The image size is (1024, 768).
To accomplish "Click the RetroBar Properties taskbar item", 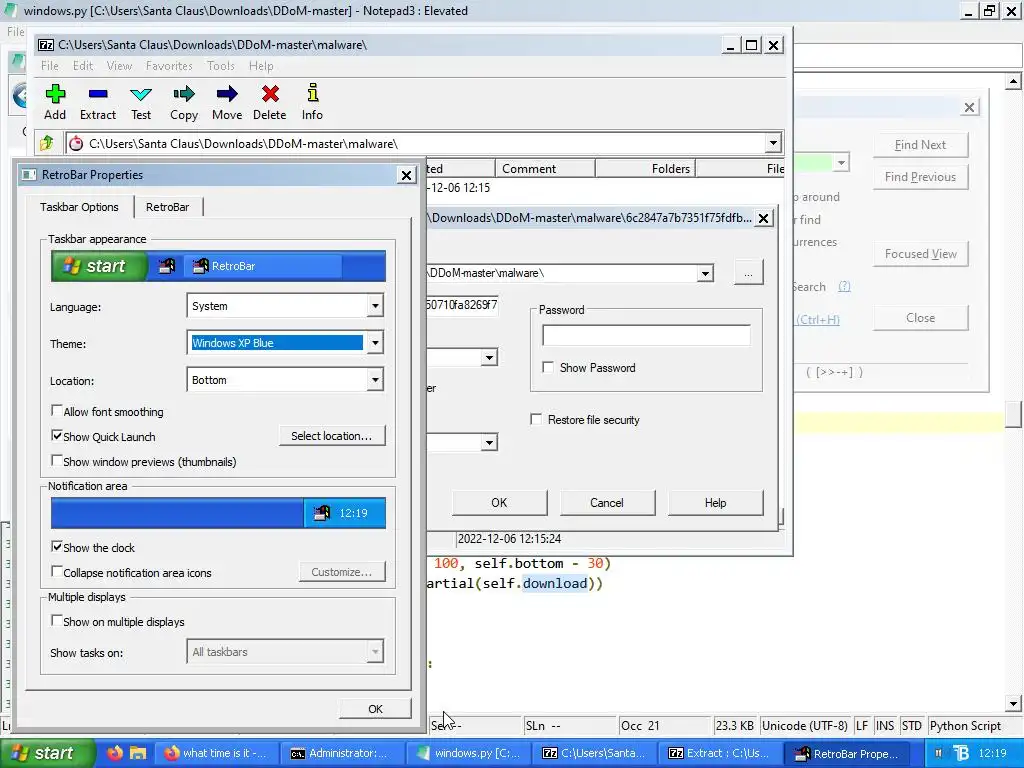I will click(846, 753).
